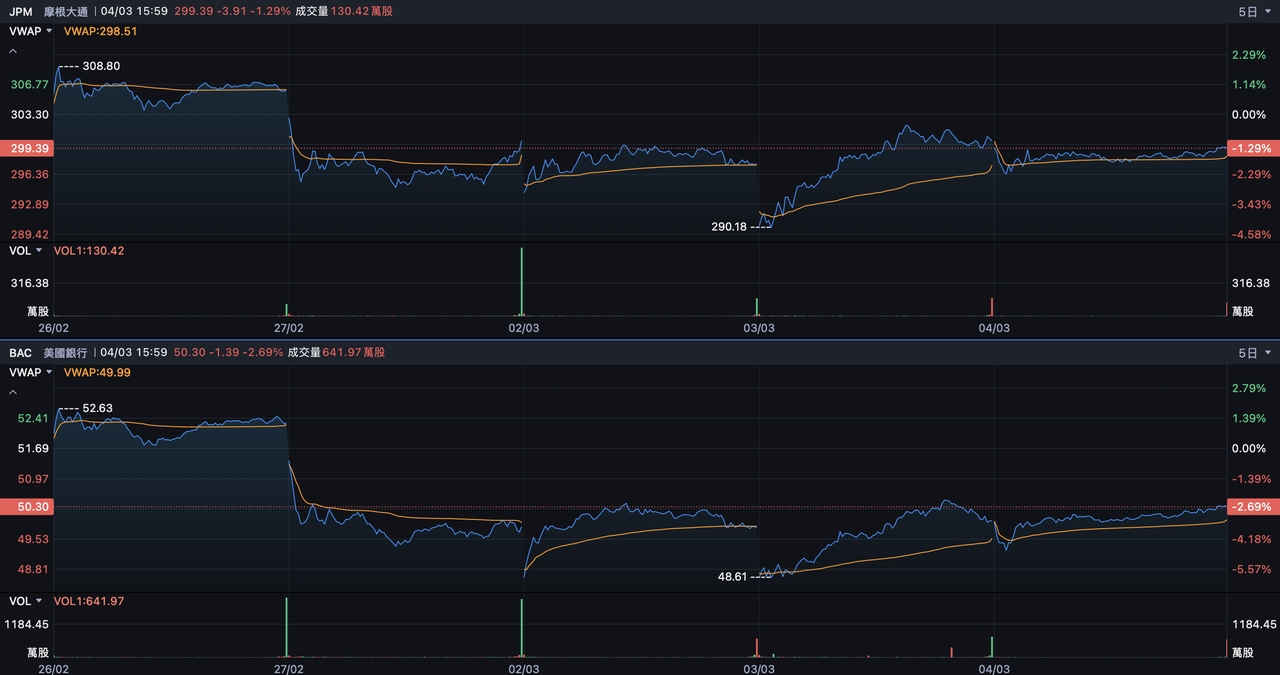
Task: Open the VWAP indicator dropdown on BAC chart
Action: tap(30, 372)
